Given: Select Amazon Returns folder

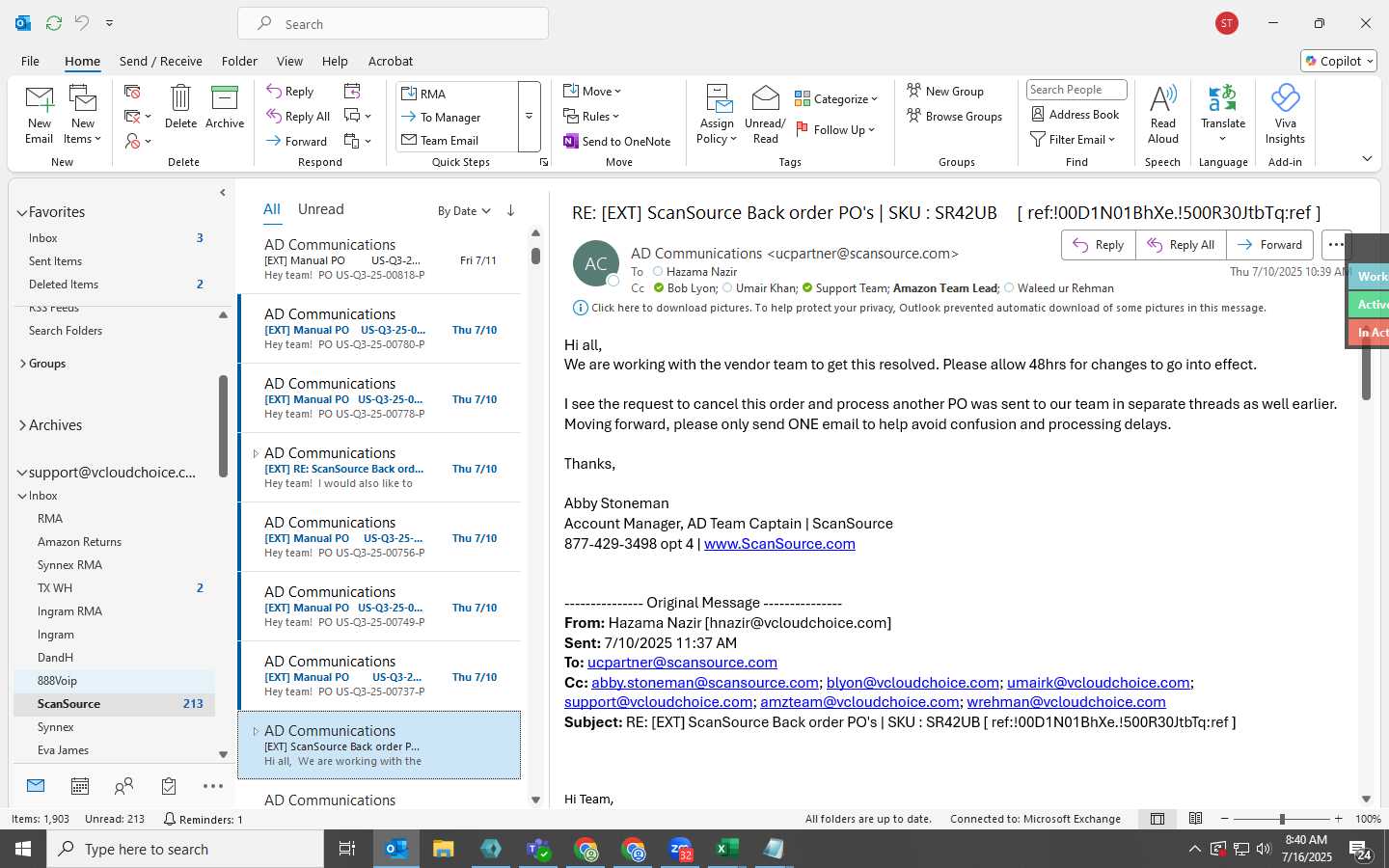Looking at the screenshot, I should point(79,542).
